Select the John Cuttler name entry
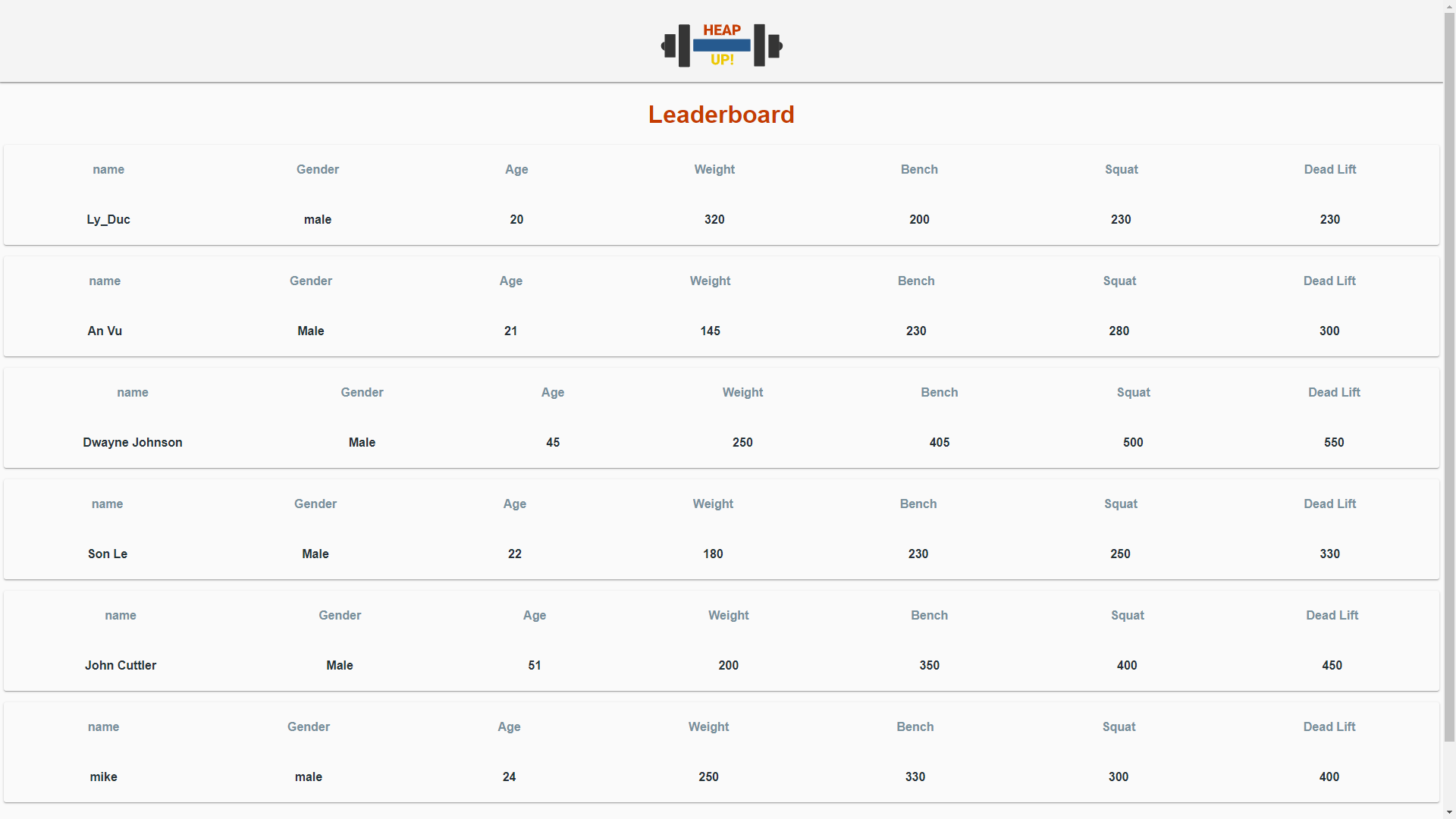1456x819 pixels. tap(121, 665)
